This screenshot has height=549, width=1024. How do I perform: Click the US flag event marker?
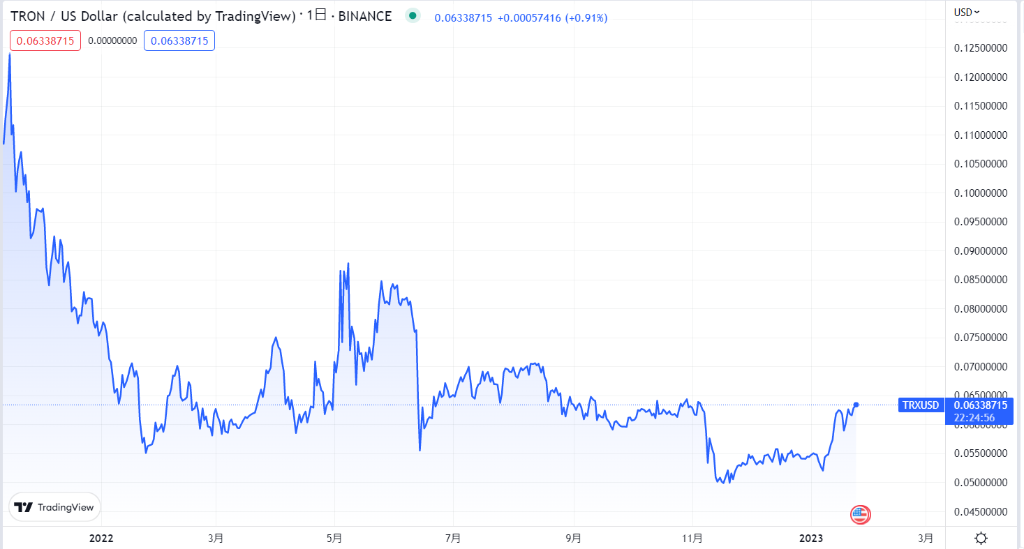click(x=860, y=514)
